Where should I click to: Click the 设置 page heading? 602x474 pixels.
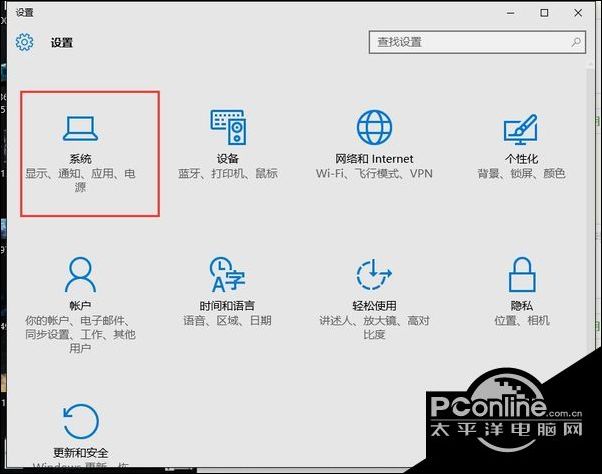[62, 42]
